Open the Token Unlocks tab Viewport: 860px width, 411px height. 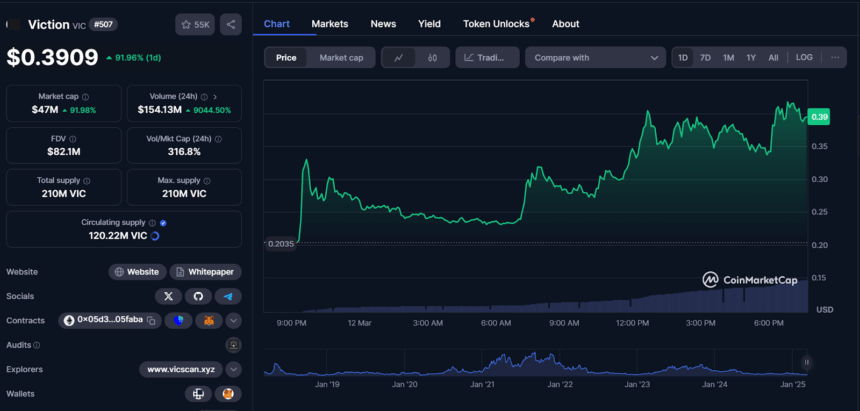pyautogui.click(x=496, y=24)
